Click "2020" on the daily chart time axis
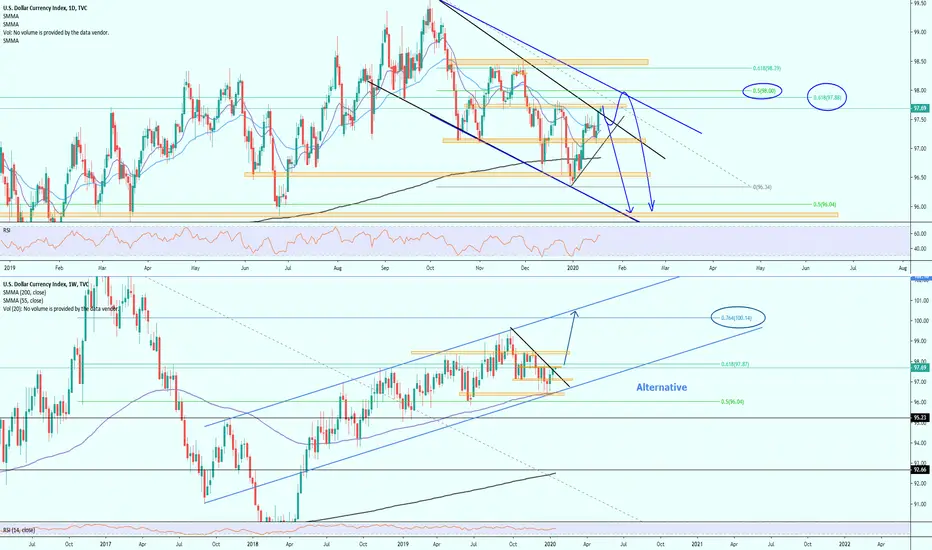 [x=573, y=268]
